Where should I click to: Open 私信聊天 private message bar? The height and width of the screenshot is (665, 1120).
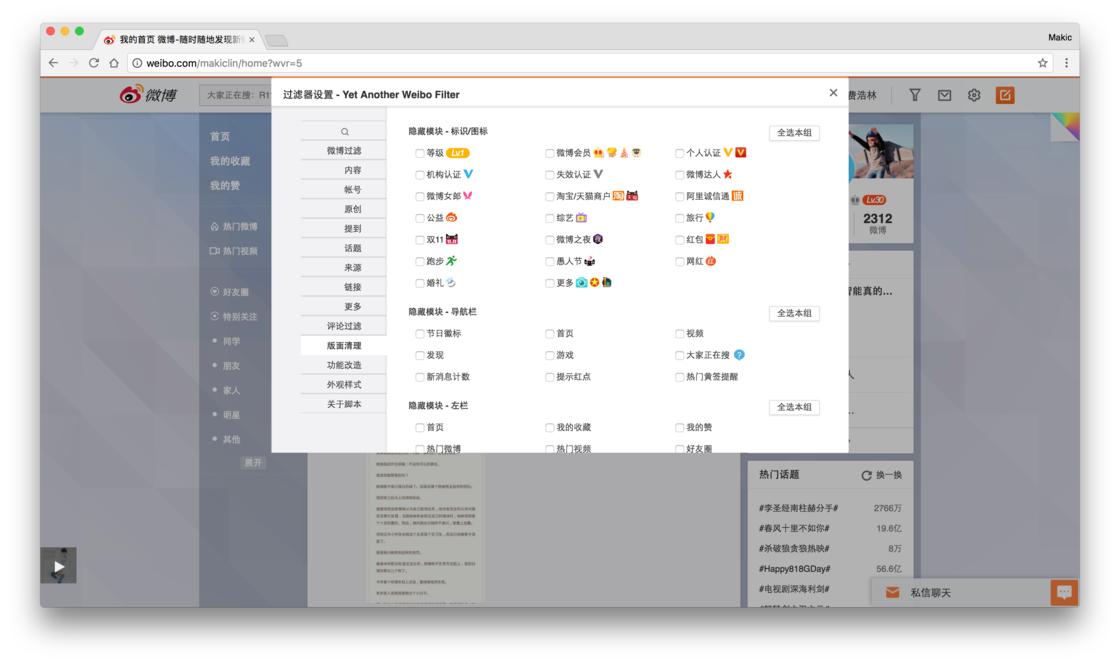[961, 593]
